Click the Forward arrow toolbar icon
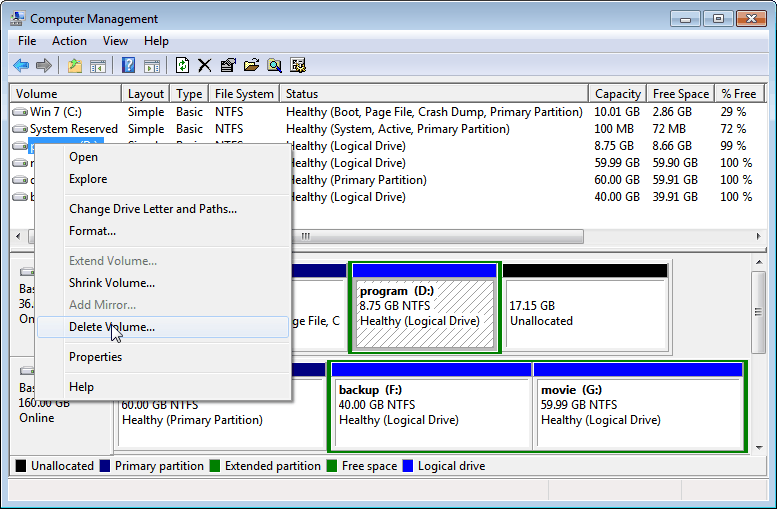 tap(44, 65)
